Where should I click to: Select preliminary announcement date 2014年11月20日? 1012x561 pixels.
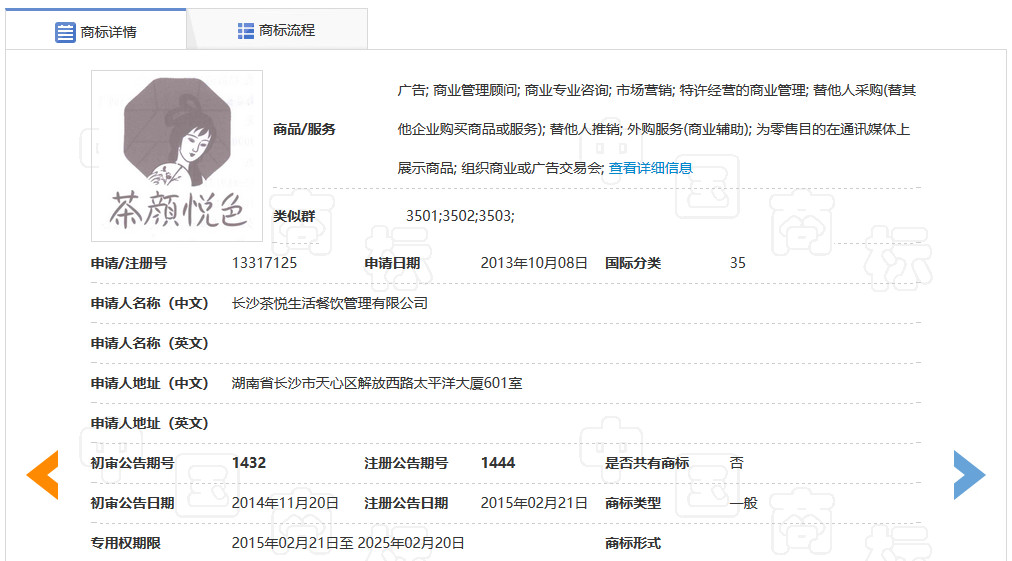point(285,503)
